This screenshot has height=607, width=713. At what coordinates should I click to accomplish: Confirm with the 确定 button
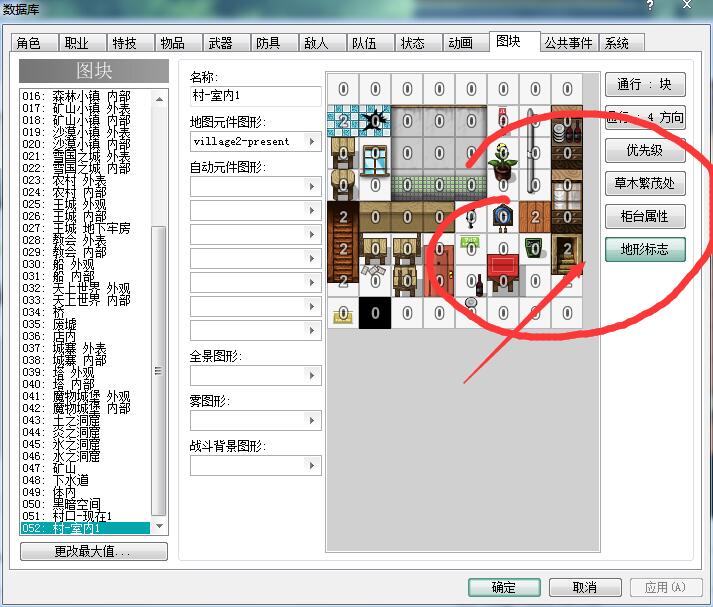pos(504,587)
